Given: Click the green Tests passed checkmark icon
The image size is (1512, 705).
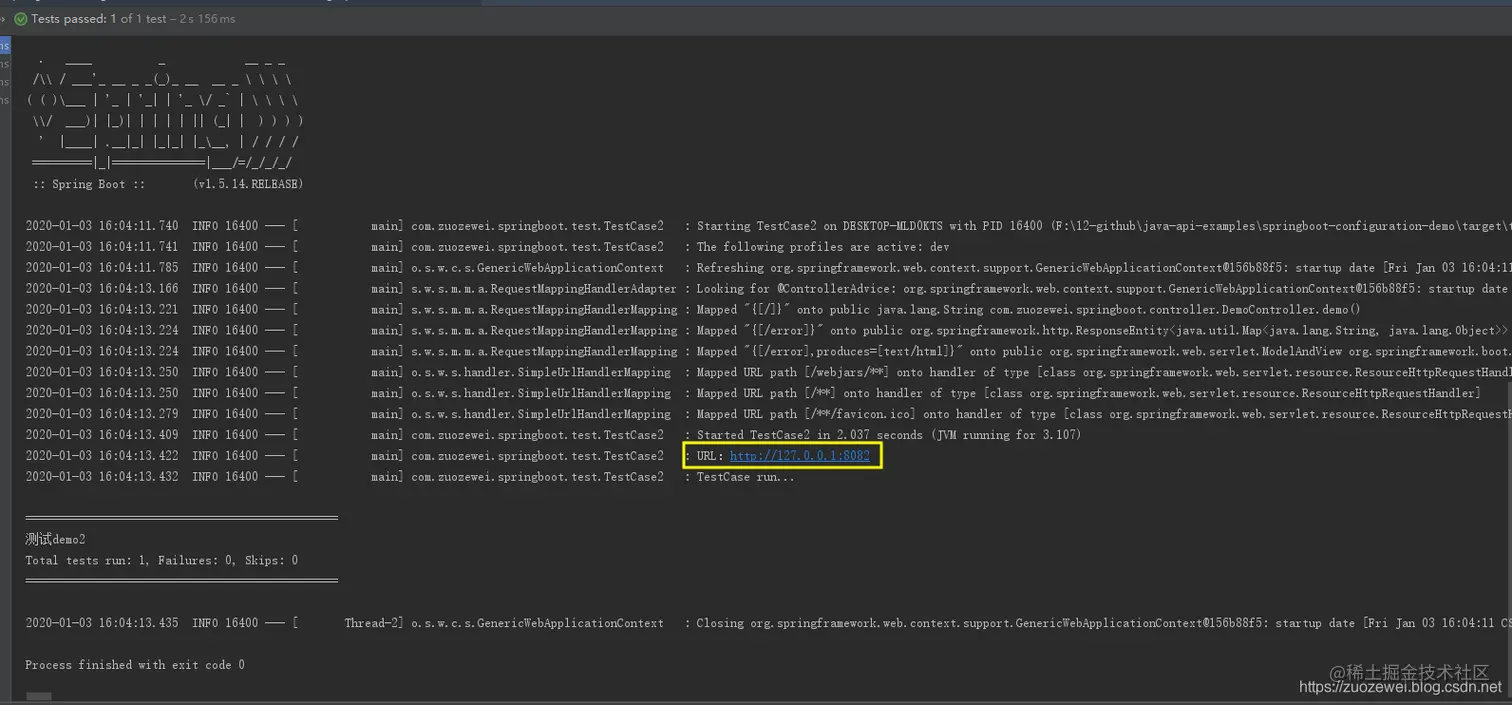Looking at the screenshot, I should 21,19.
